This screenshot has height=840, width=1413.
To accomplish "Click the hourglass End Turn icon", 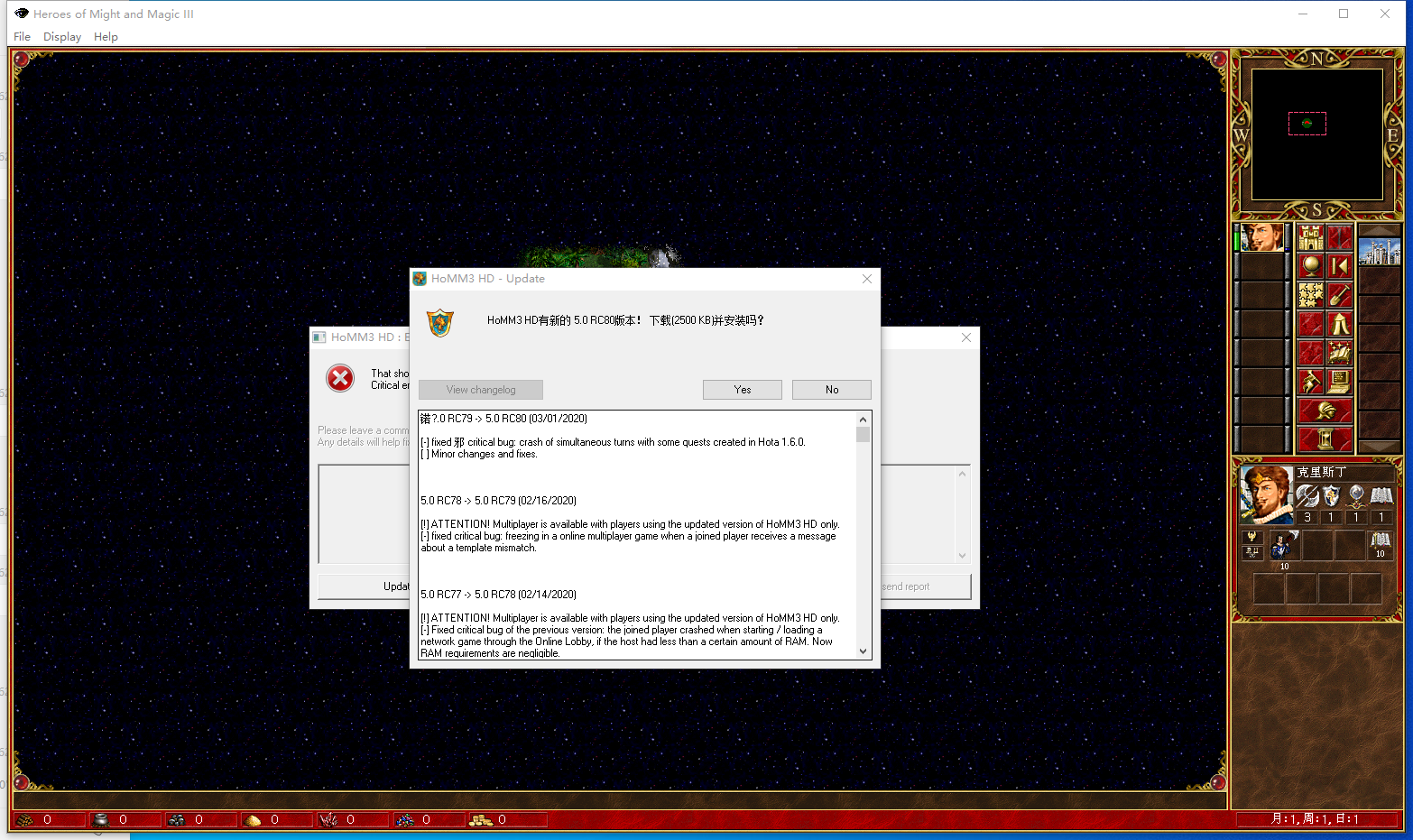I will click(1325, 439).
